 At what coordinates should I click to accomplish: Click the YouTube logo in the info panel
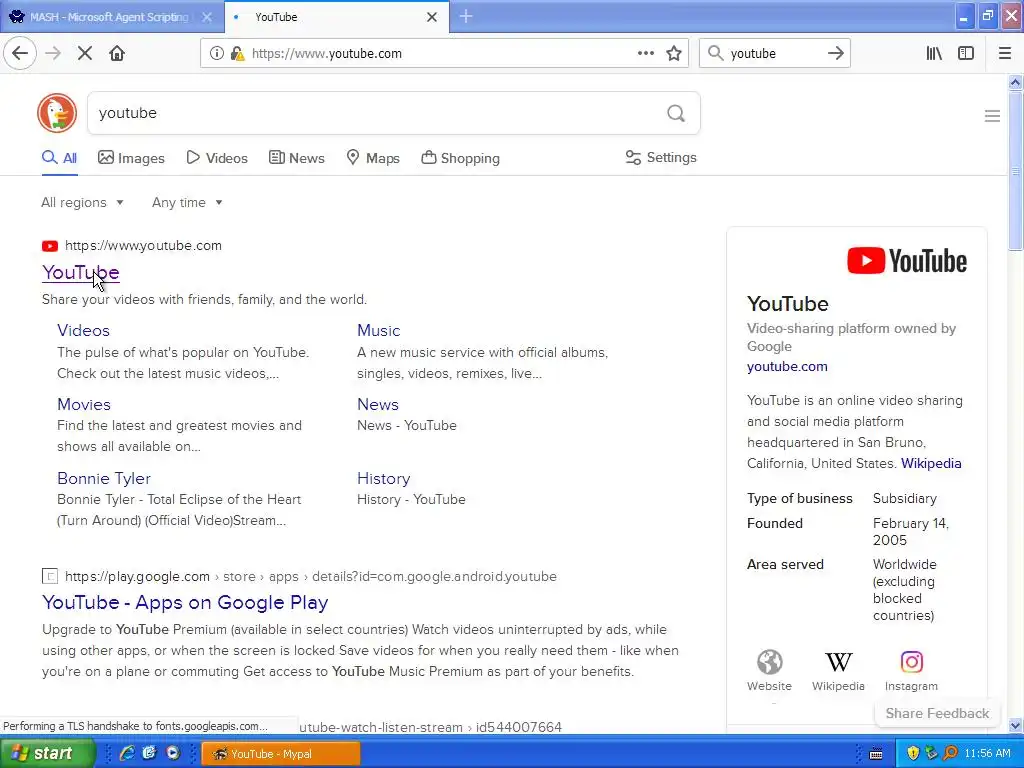point(907,261)
